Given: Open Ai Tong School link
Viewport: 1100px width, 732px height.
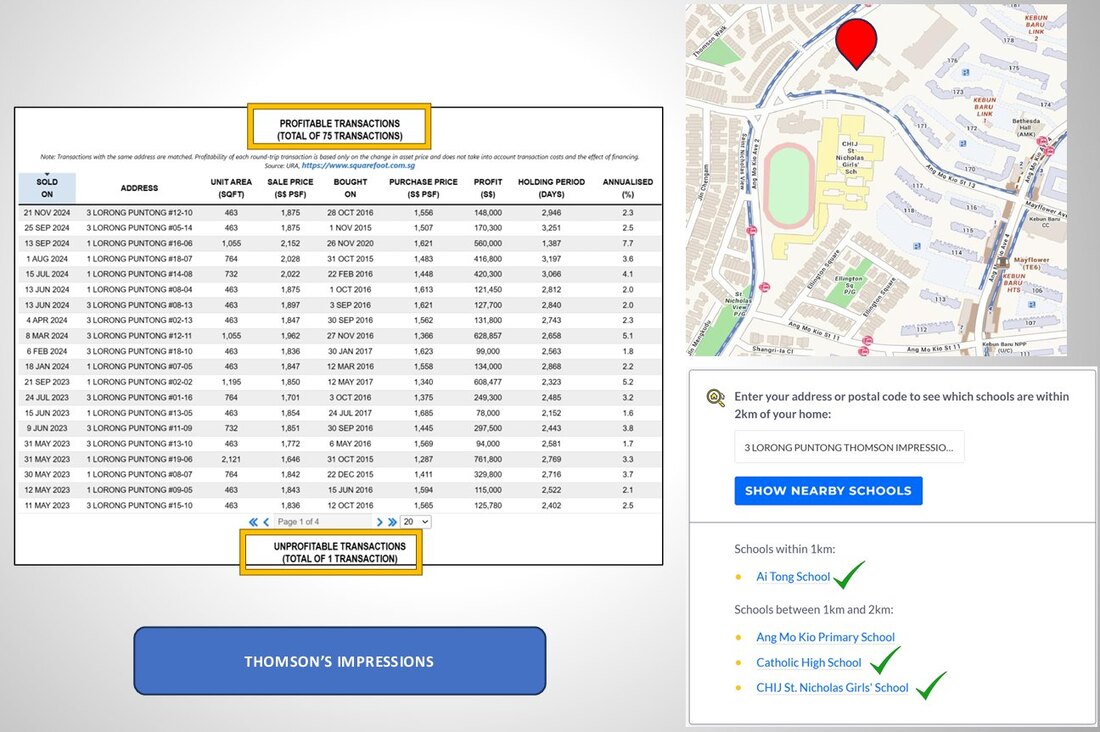Looking at the screenshot, I should [793, 577].
